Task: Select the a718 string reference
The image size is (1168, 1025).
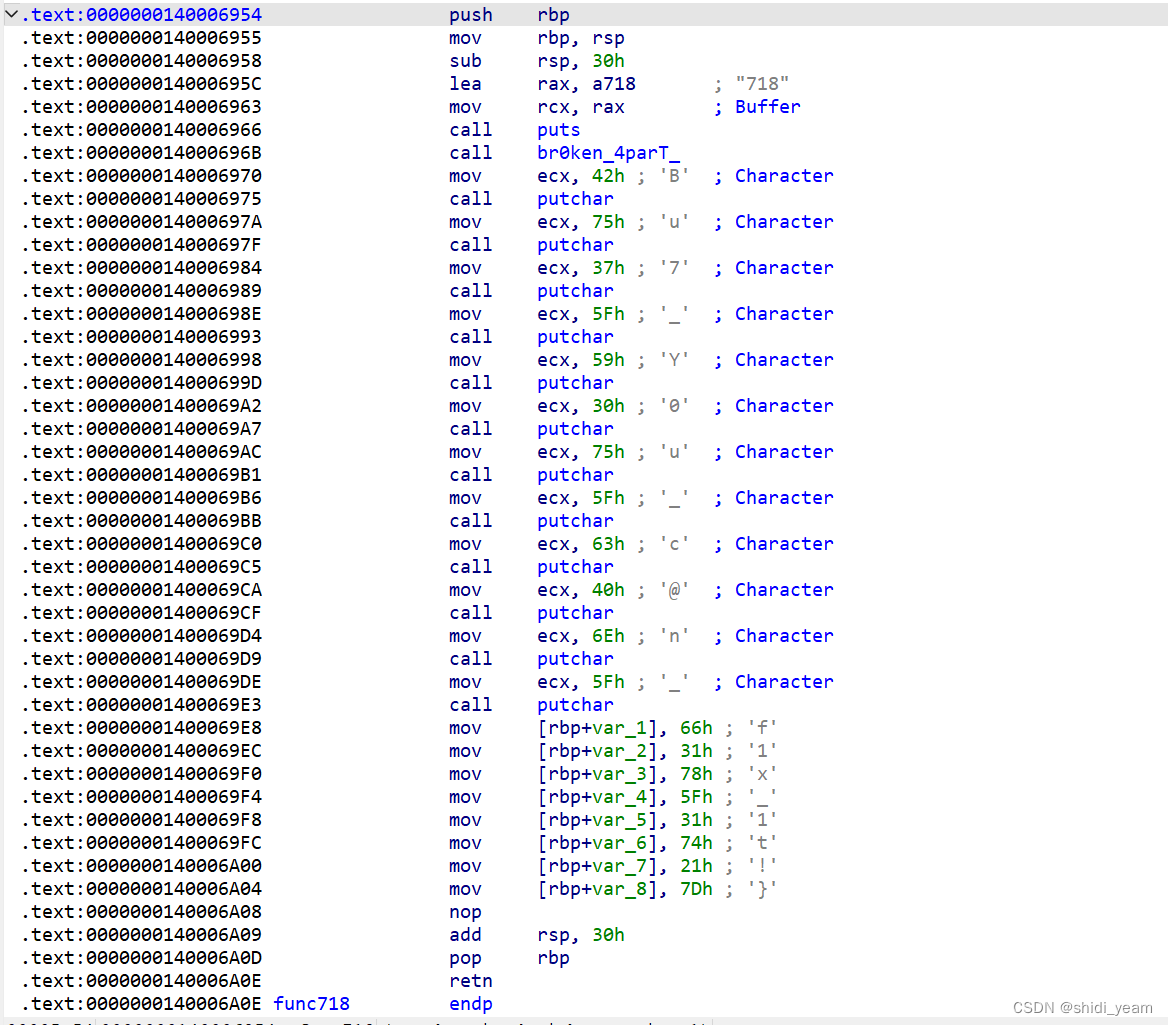Action: click(x=613, y=83)
